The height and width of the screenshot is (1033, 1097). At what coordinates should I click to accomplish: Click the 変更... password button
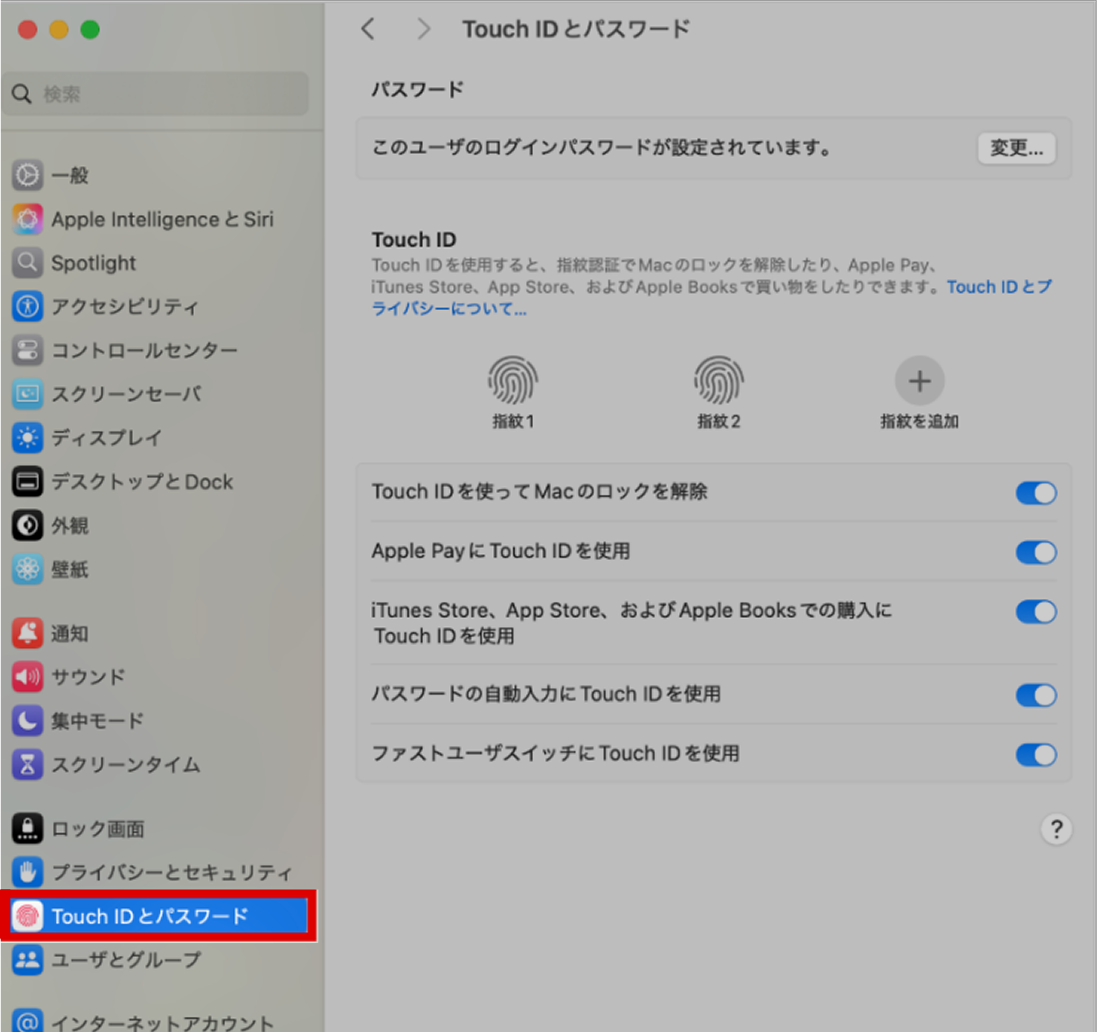point(1017,148)
